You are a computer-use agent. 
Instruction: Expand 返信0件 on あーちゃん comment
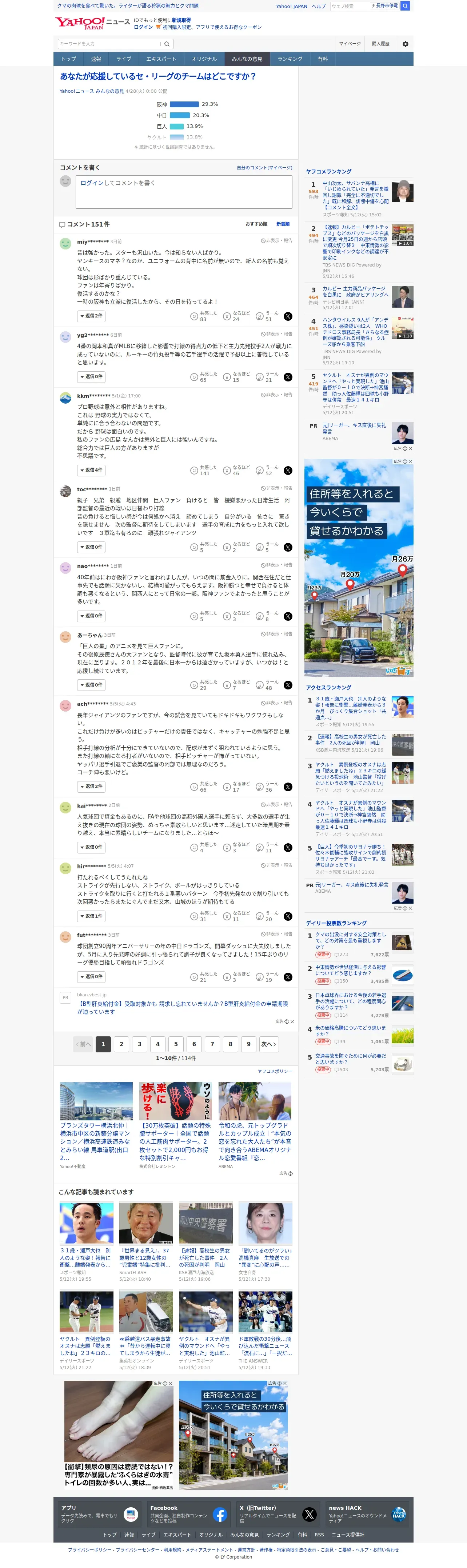[x=91, y=685]
